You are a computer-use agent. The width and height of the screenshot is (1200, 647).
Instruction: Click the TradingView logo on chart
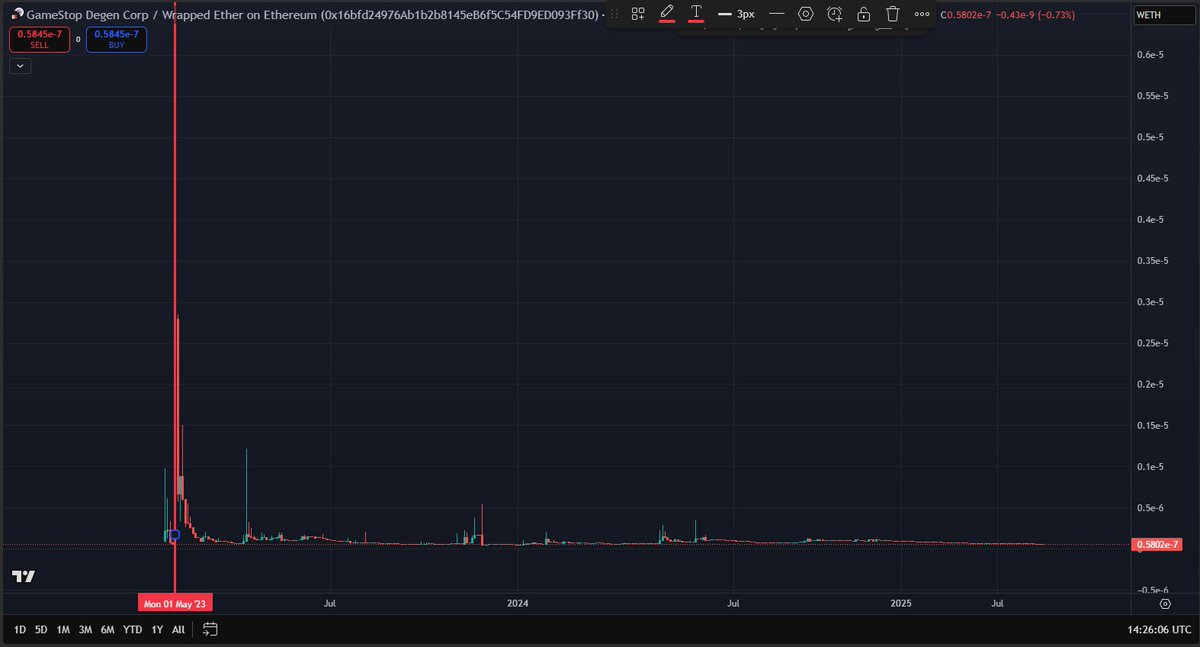tap(24, 576)
